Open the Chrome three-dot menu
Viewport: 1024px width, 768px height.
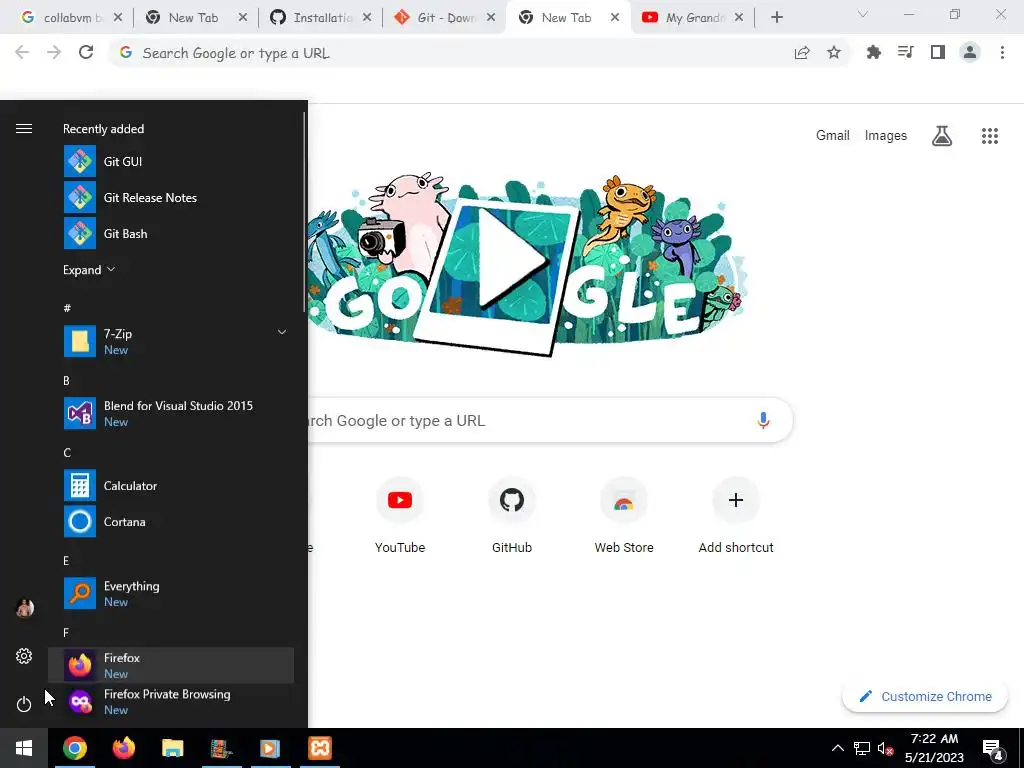pos(1002,52)
